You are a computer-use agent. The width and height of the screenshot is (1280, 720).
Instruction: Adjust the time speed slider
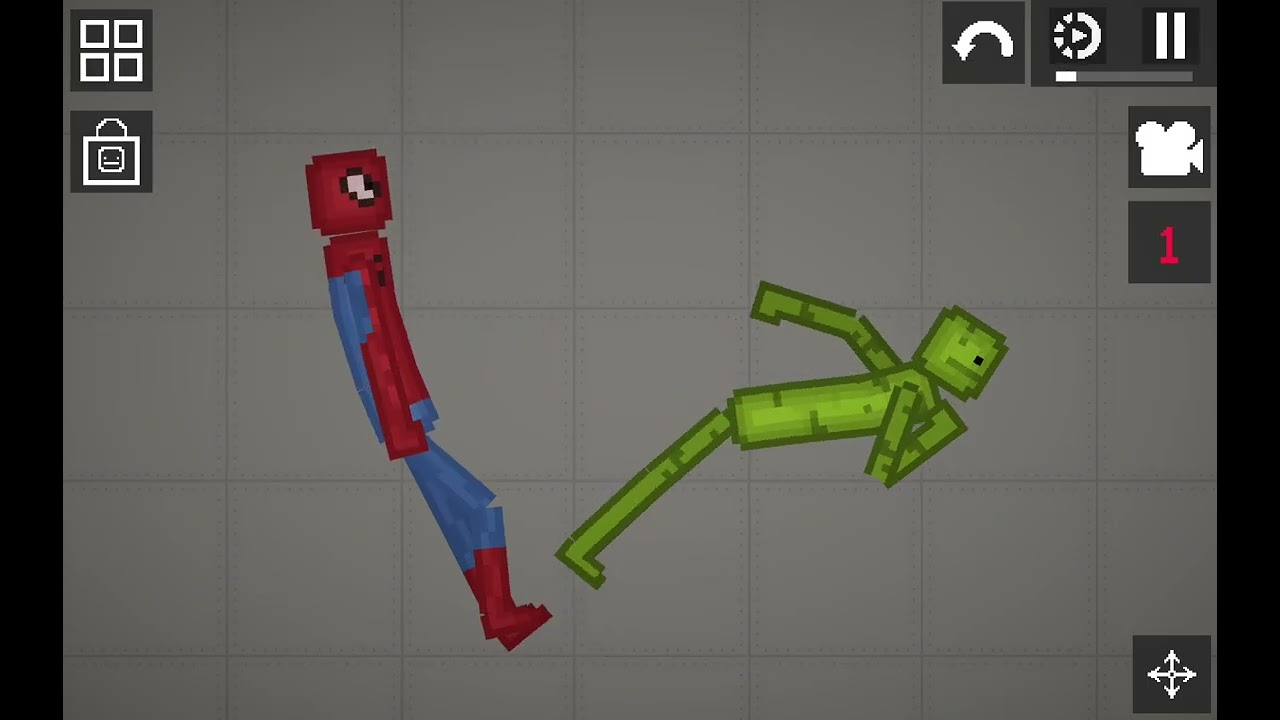[1124, 76]
